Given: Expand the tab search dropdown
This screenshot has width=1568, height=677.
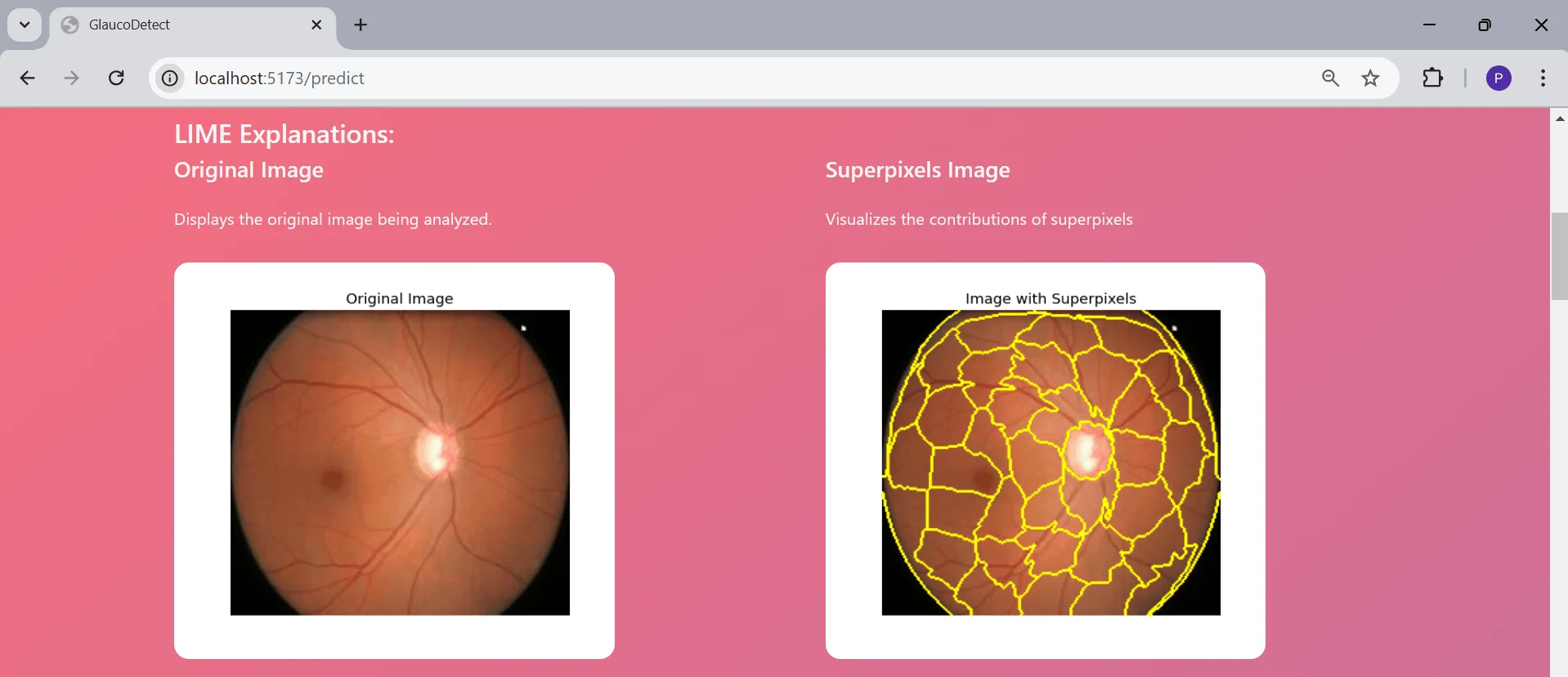Looking at the screenshot, I should [x=25, y=25].
